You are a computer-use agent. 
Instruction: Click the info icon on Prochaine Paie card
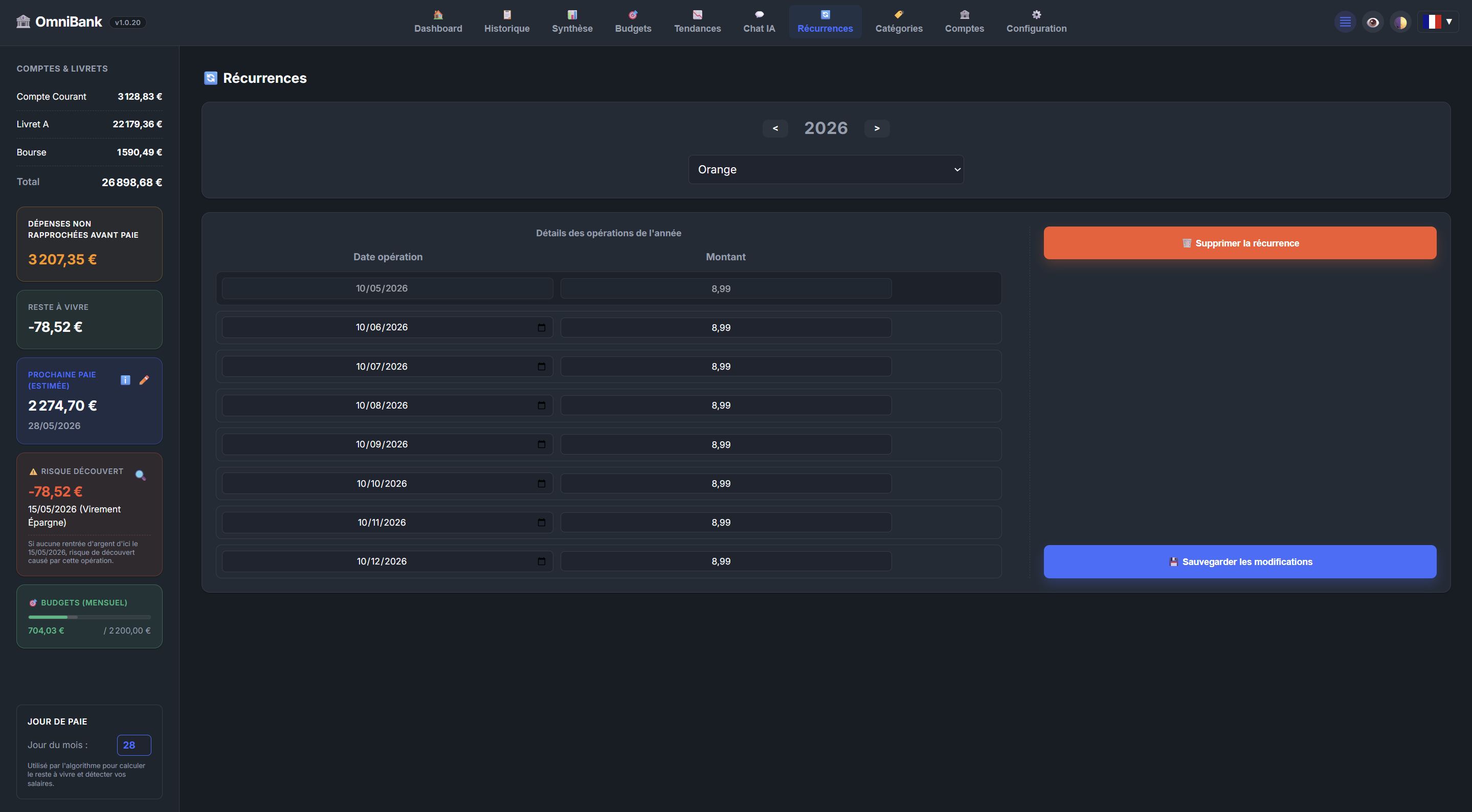coord(125,380)
